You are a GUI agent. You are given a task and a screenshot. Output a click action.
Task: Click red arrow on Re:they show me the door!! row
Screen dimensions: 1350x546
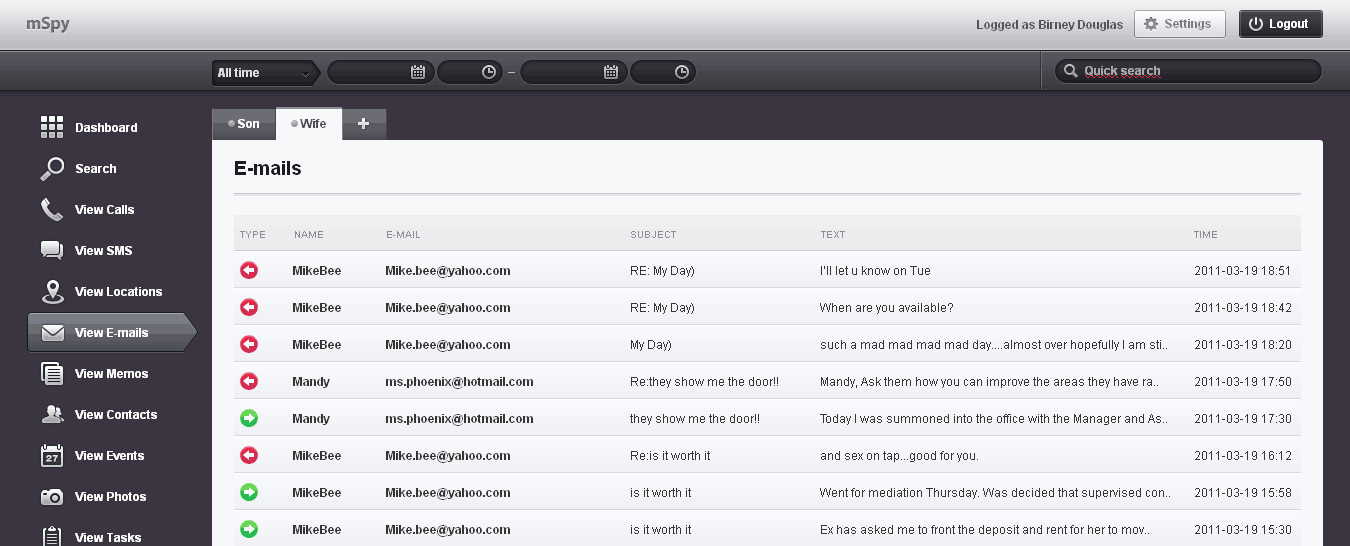point(249,381)
